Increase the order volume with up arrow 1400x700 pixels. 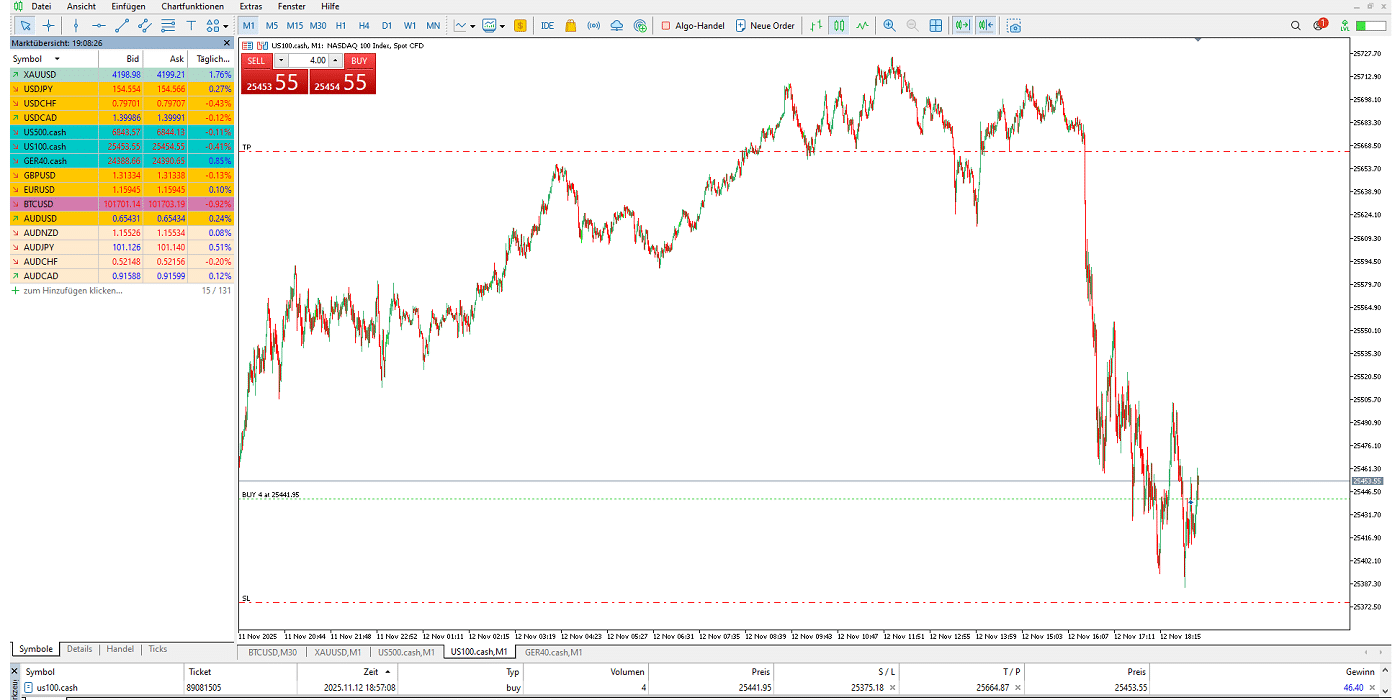(x=335, y=60)
